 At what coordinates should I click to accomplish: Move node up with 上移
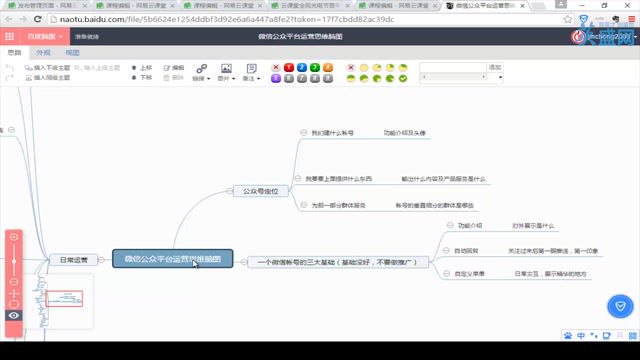142,68
